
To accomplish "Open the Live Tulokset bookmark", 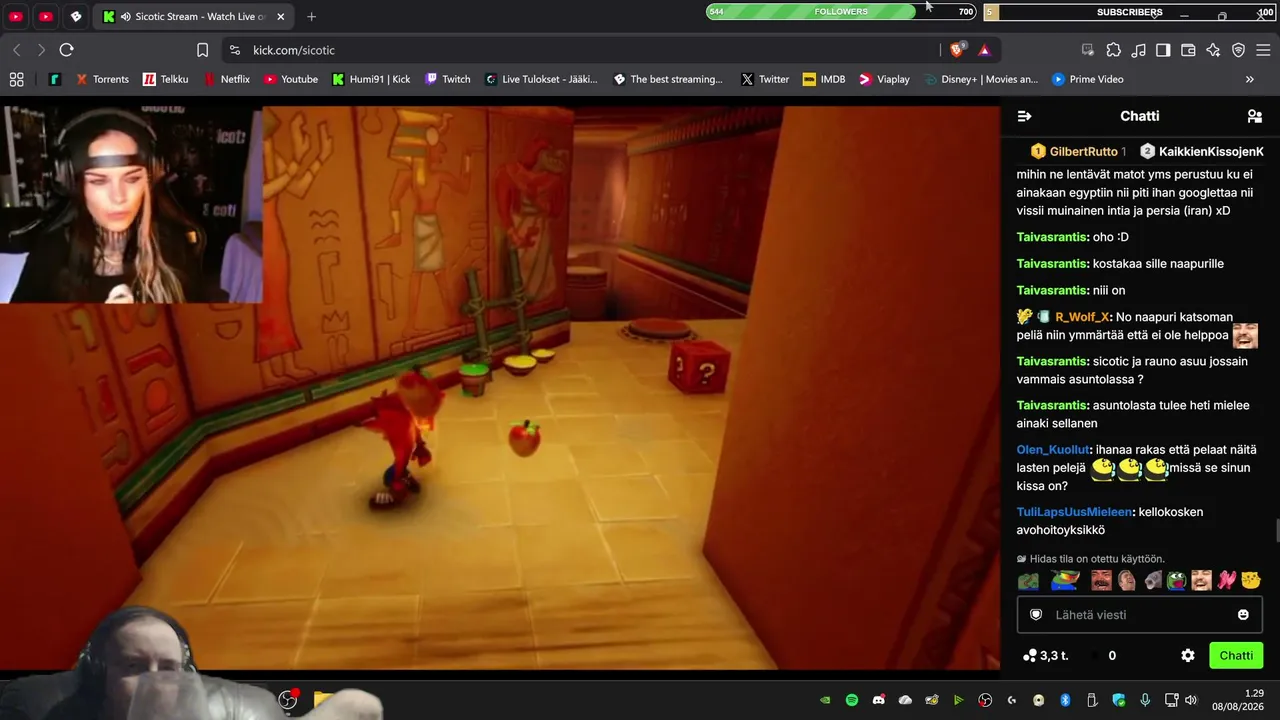I will click(543, 79).
